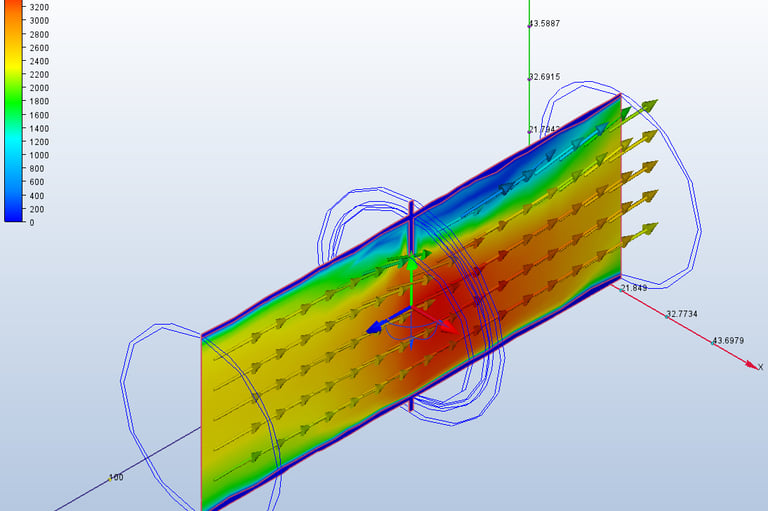Click legend value 2200
This screenshot has height=511, width=768.
[39, 74]
